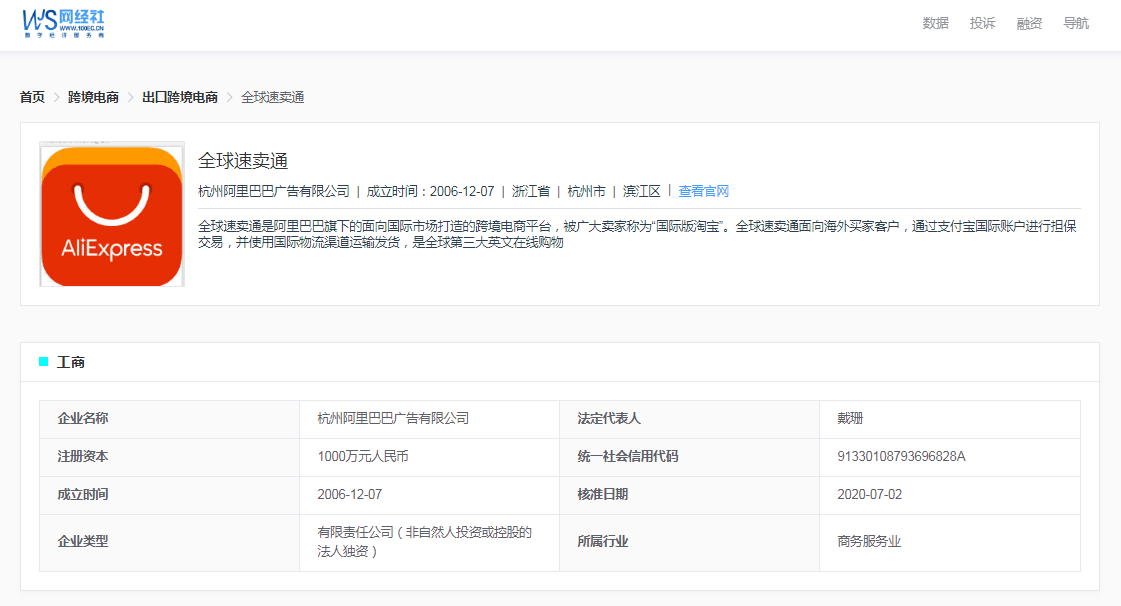Click the 成立时间 label in the table
Viewport: 1121px width, 606px height.
coord(83,495)
